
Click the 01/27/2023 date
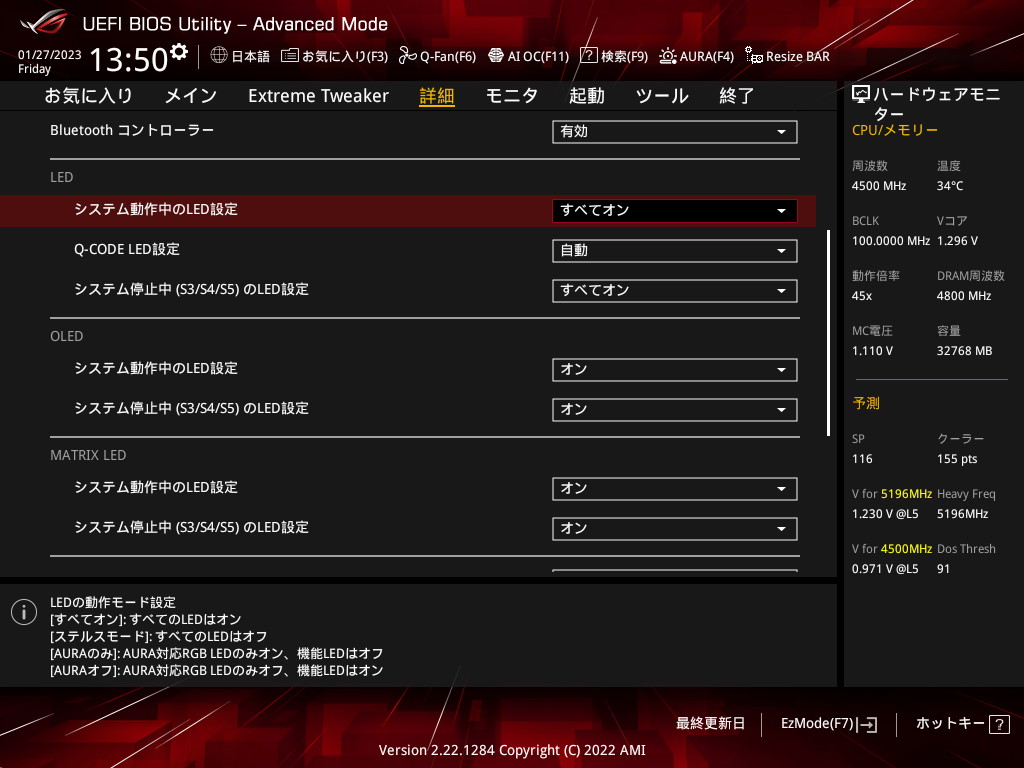50,55
